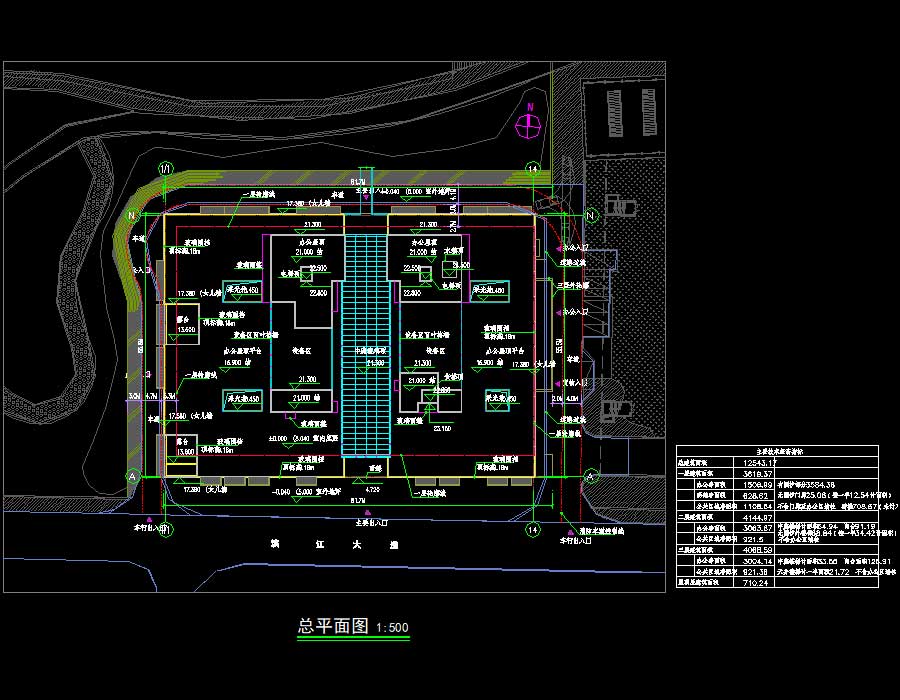Click the technical index table header row
Image resolution: width=900 pixels, height=700 pixels.
pyautogui.click(x=777, y=452)
